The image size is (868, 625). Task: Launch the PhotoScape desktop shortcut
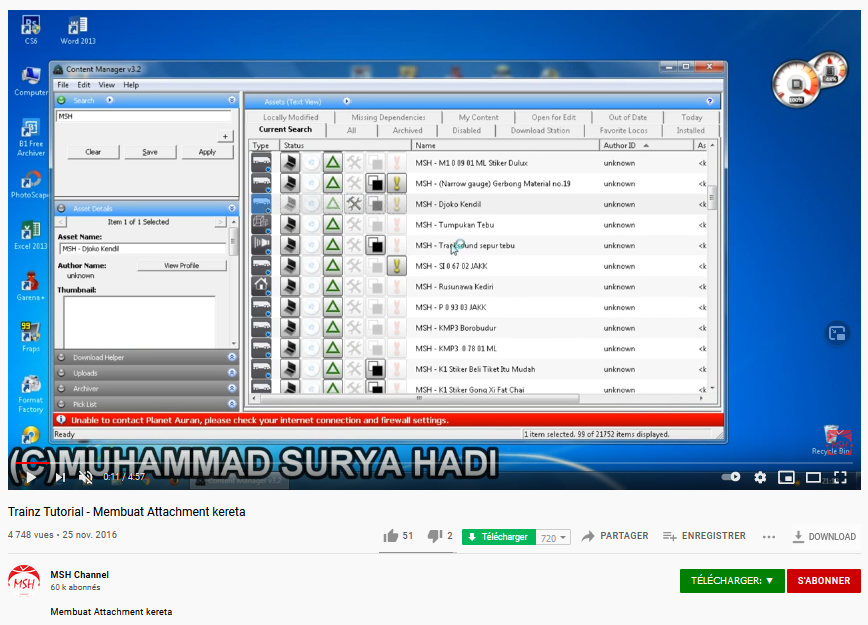click(x=30, y=184)
